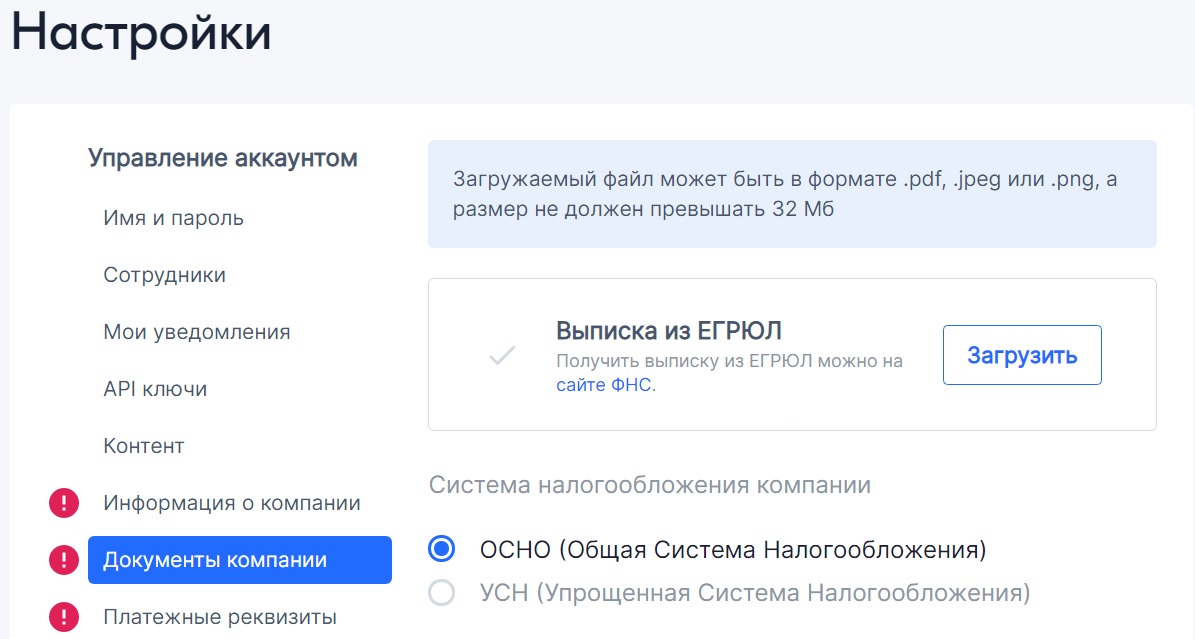
Task: Click the warning icon beside Информация о компании
Action: 64,503
